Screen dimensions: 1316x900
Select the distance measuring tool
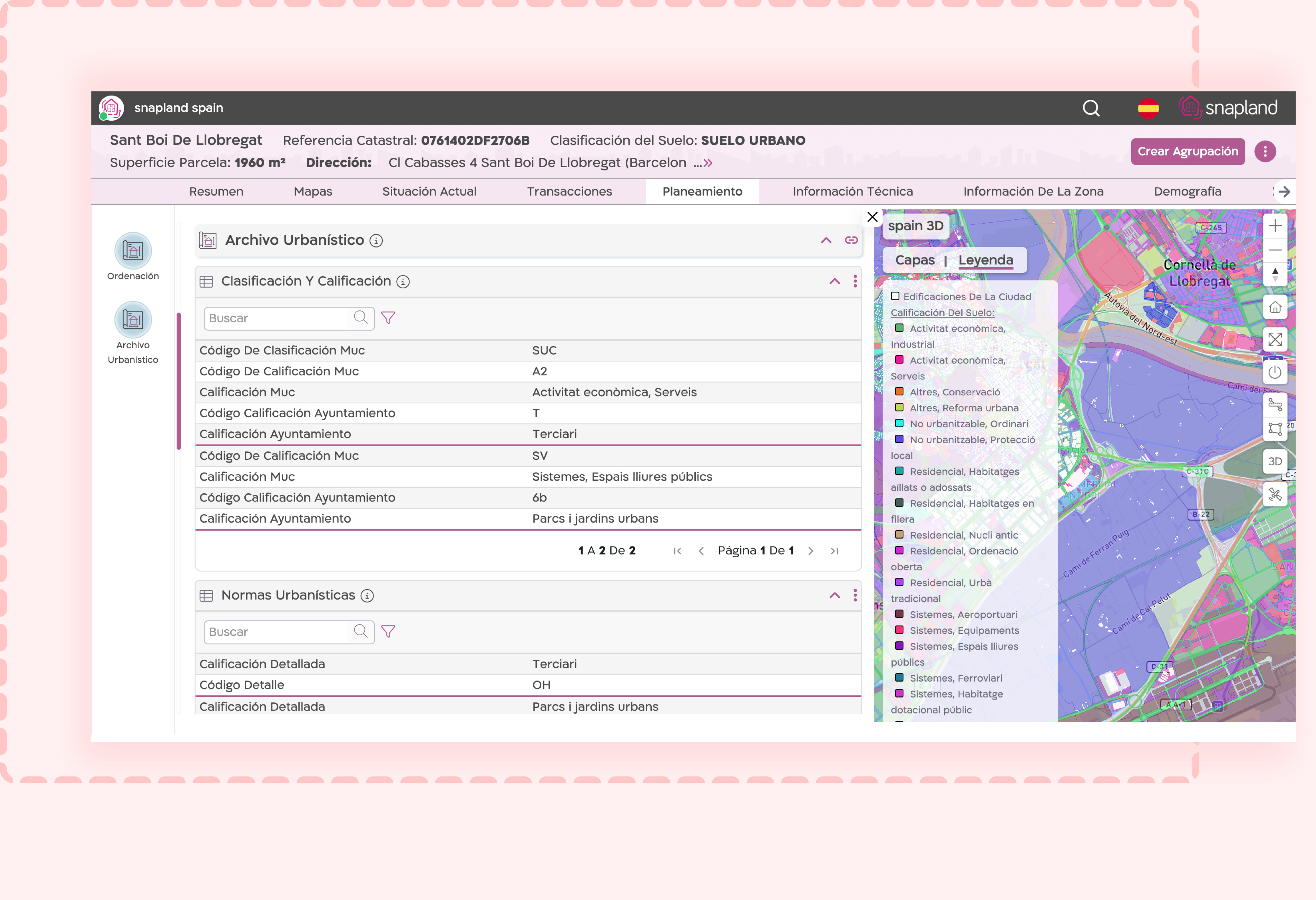coord(1275,405)
